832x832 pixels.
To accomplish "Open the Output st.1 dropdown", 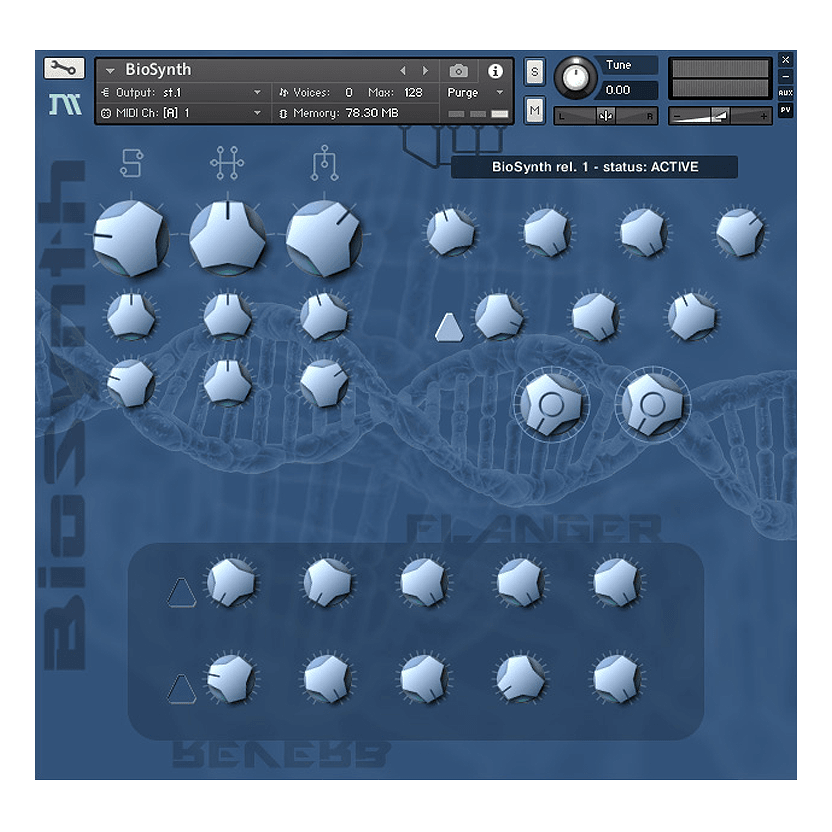I will point(180,91).
